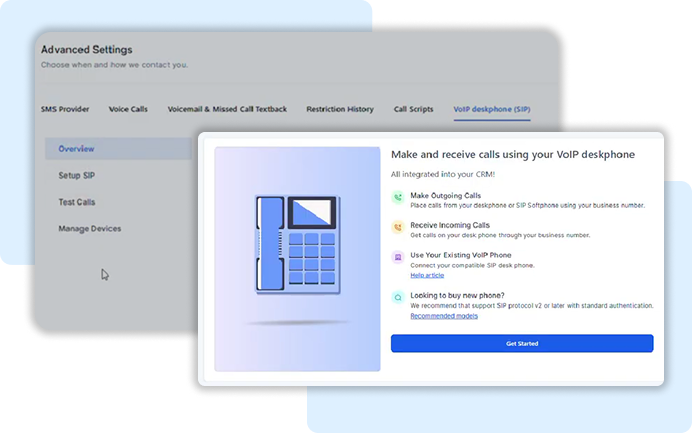The width and height of the screenshot is (692, 433).
Task: Select the VoIP deskphone (SIP) tab
Action: coord(491,108)
